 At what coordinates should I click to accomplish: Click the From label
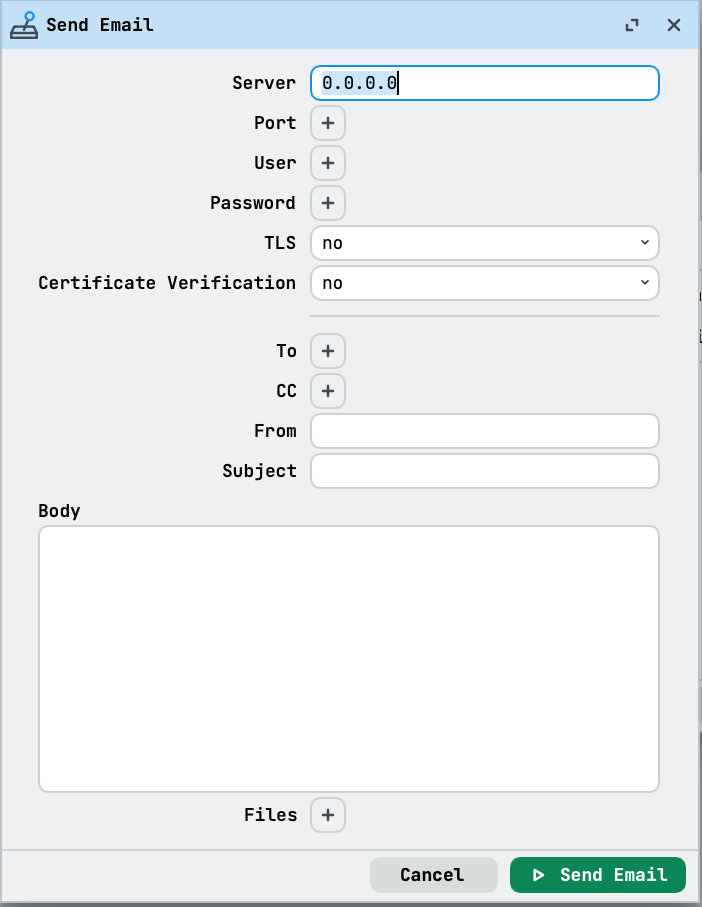tap(275, 431)
